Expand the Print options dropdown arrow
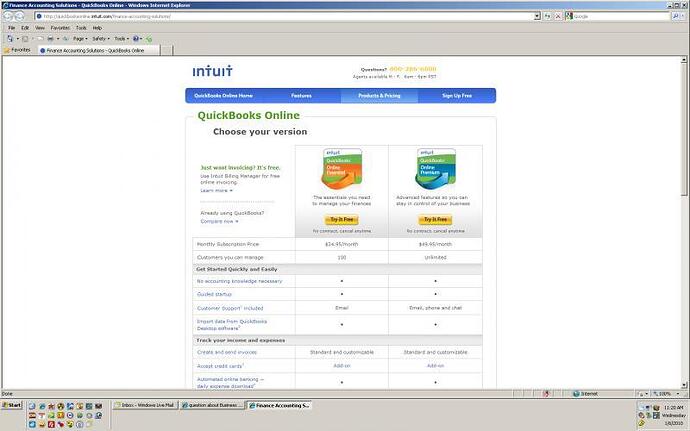This screenshot has width=690, height=431. [x=58, y=39]
